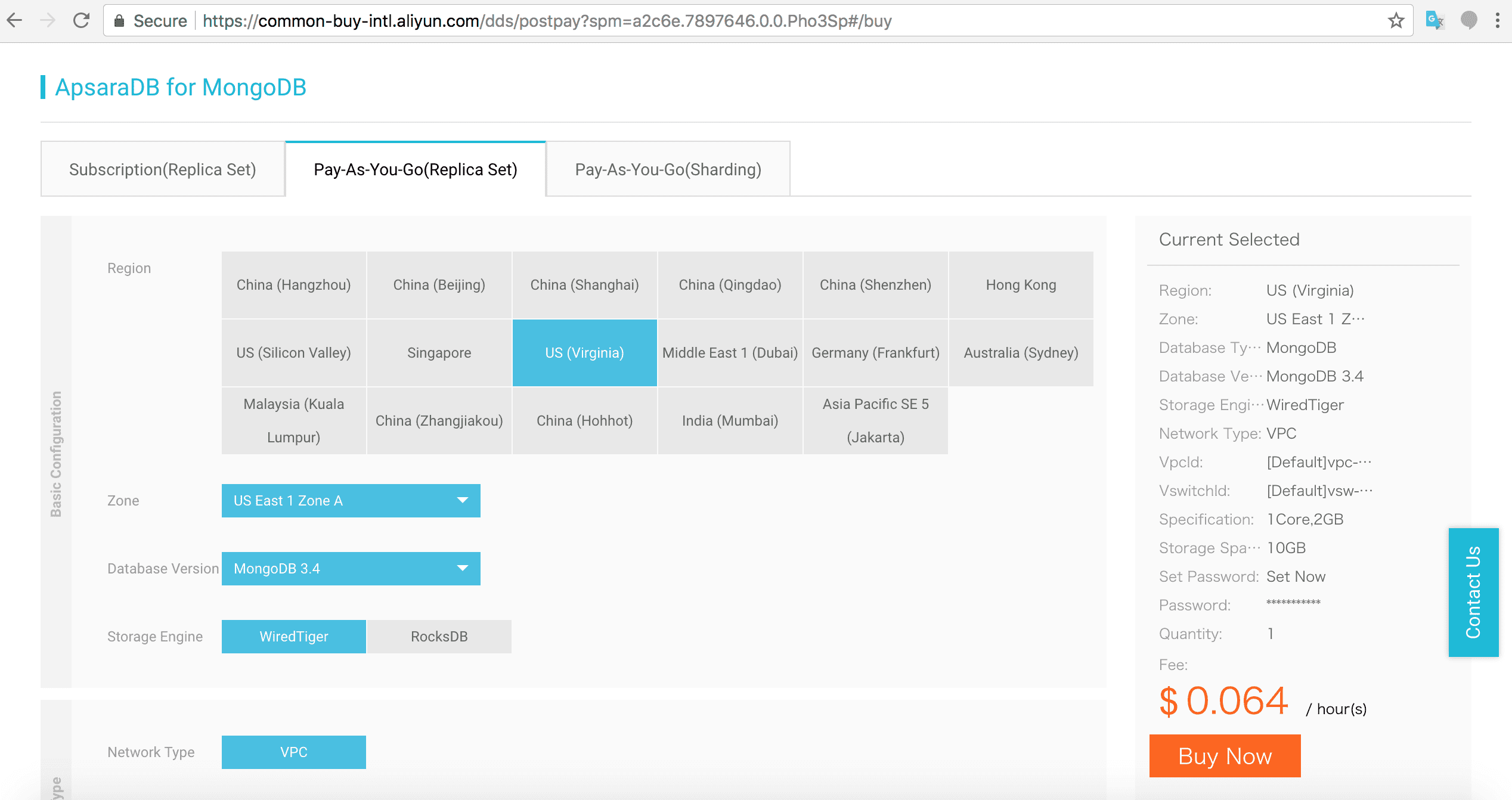The width and height of the screenshot is (1512, 800).
Task: Bookmark this page with the star icon
Action: coord(1396,21)
